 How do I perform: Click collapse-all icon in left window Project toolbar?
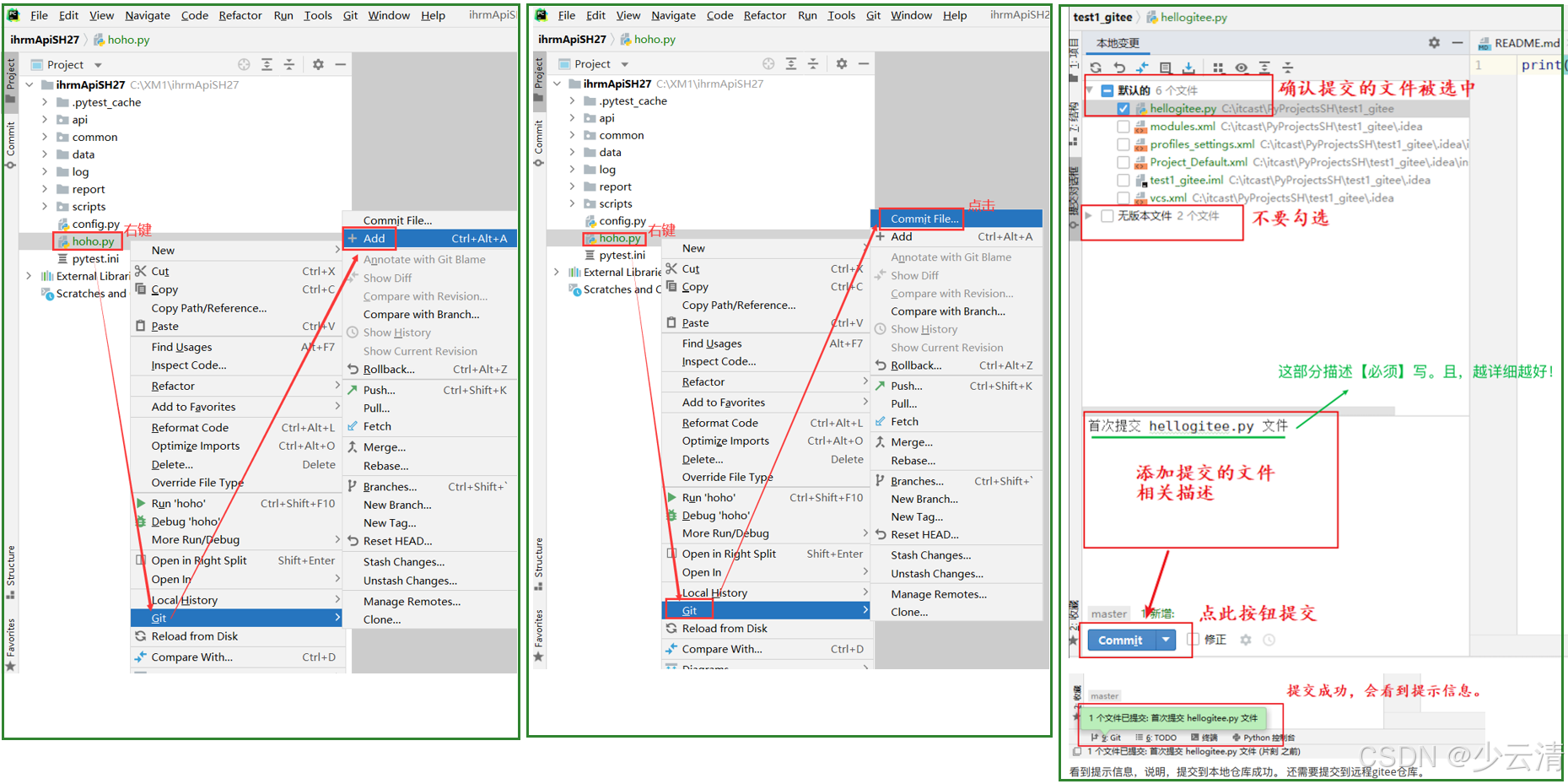(x=288, y=64)
